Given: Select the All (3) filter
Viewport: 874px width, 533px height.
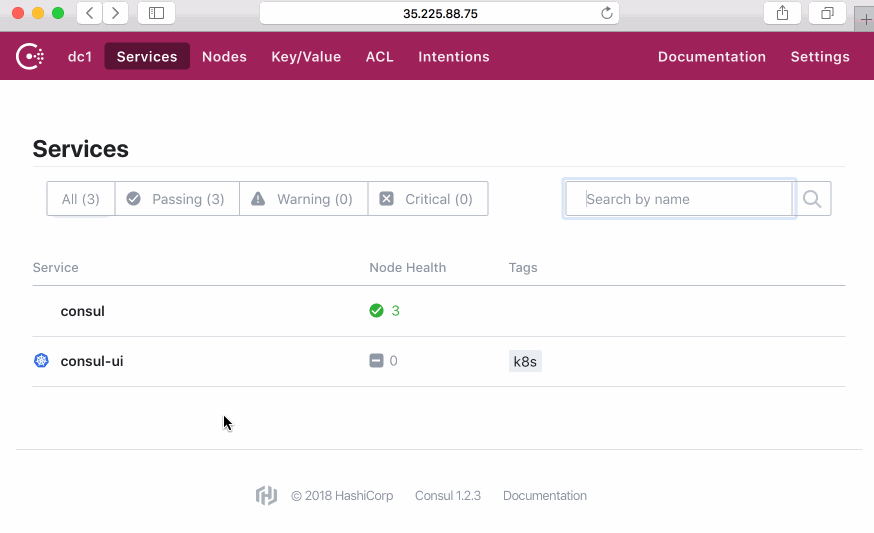Looking at the screenshot, I should click(x=81, y=198).
